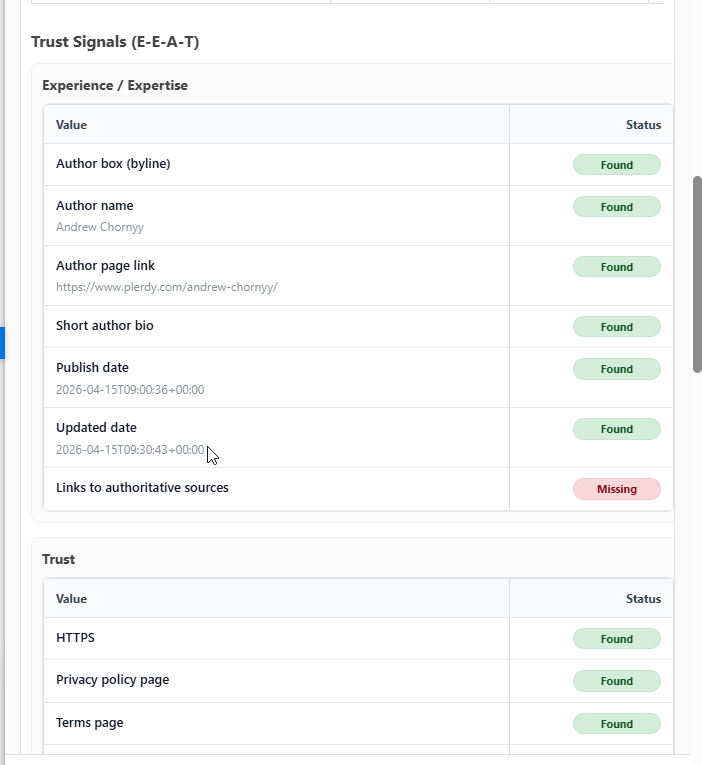The image size is (702, 765).
Task: Open the plerdy.com andrew-chornyy author page URL
Action: (x=166, y=287)
